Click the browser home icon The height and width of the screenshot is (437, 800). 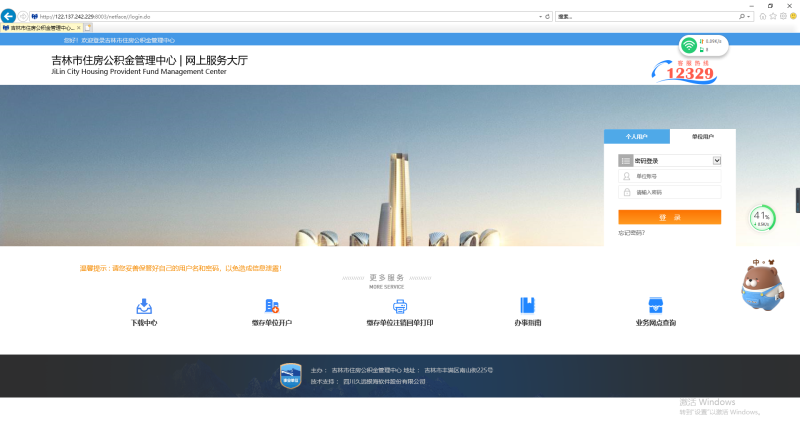(763, 17)
